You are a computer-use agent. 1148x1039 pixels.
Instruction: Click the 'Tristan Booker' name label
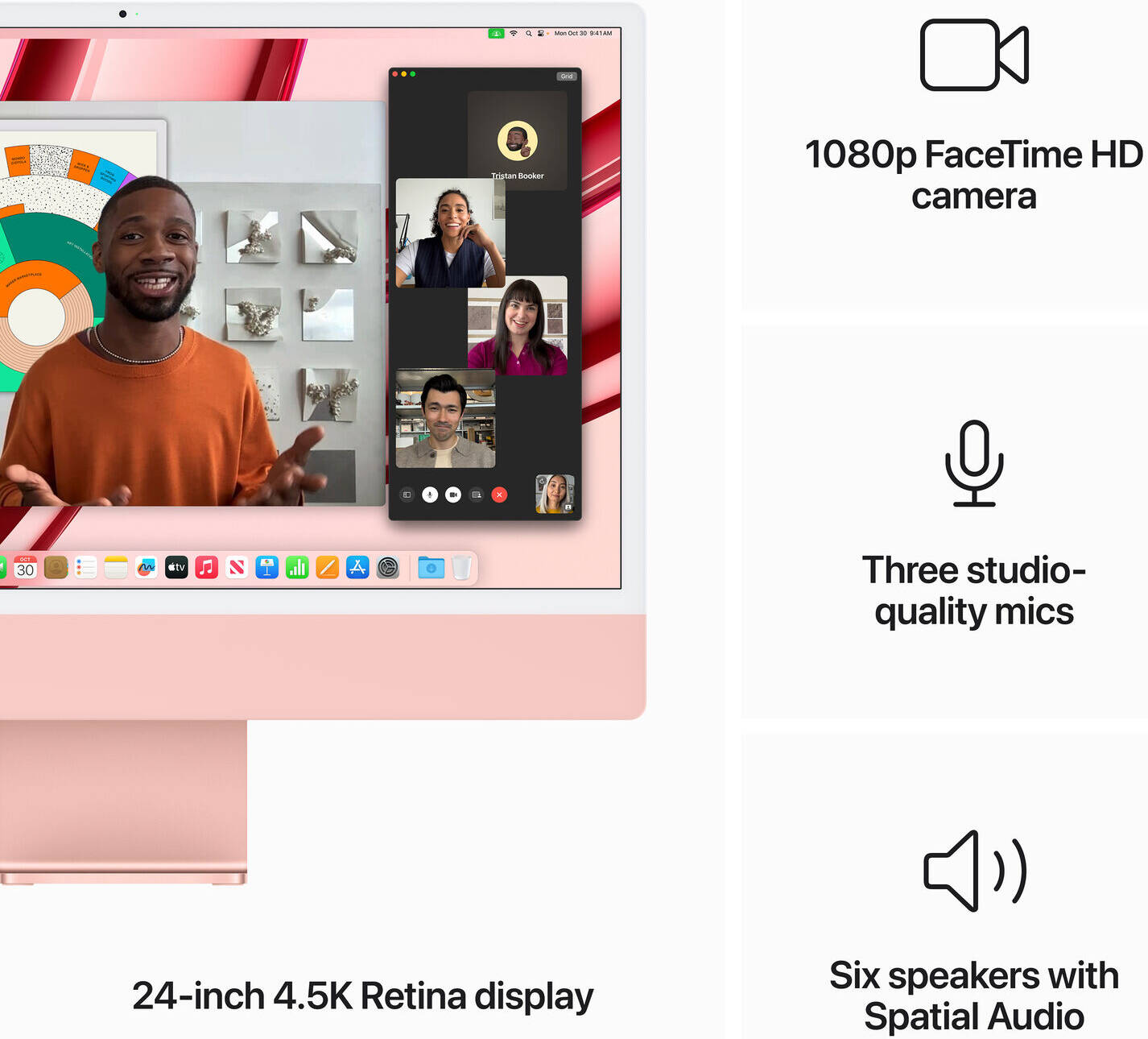[518, 176]
